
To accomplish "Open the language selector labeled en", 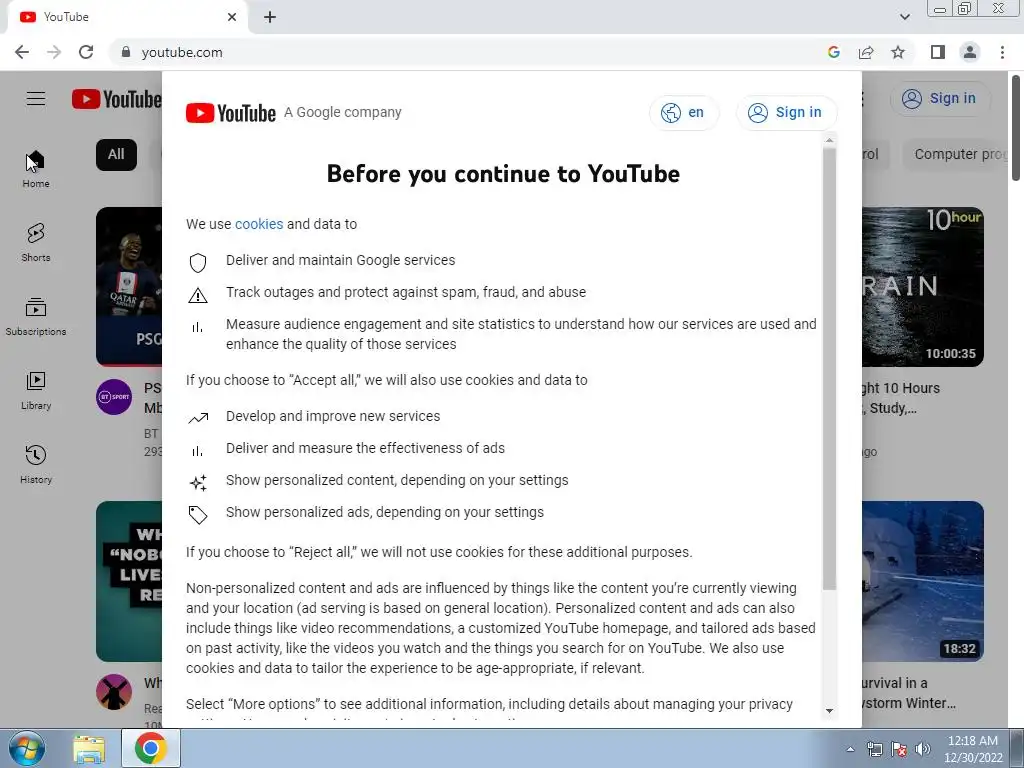I will pos(684,113).
